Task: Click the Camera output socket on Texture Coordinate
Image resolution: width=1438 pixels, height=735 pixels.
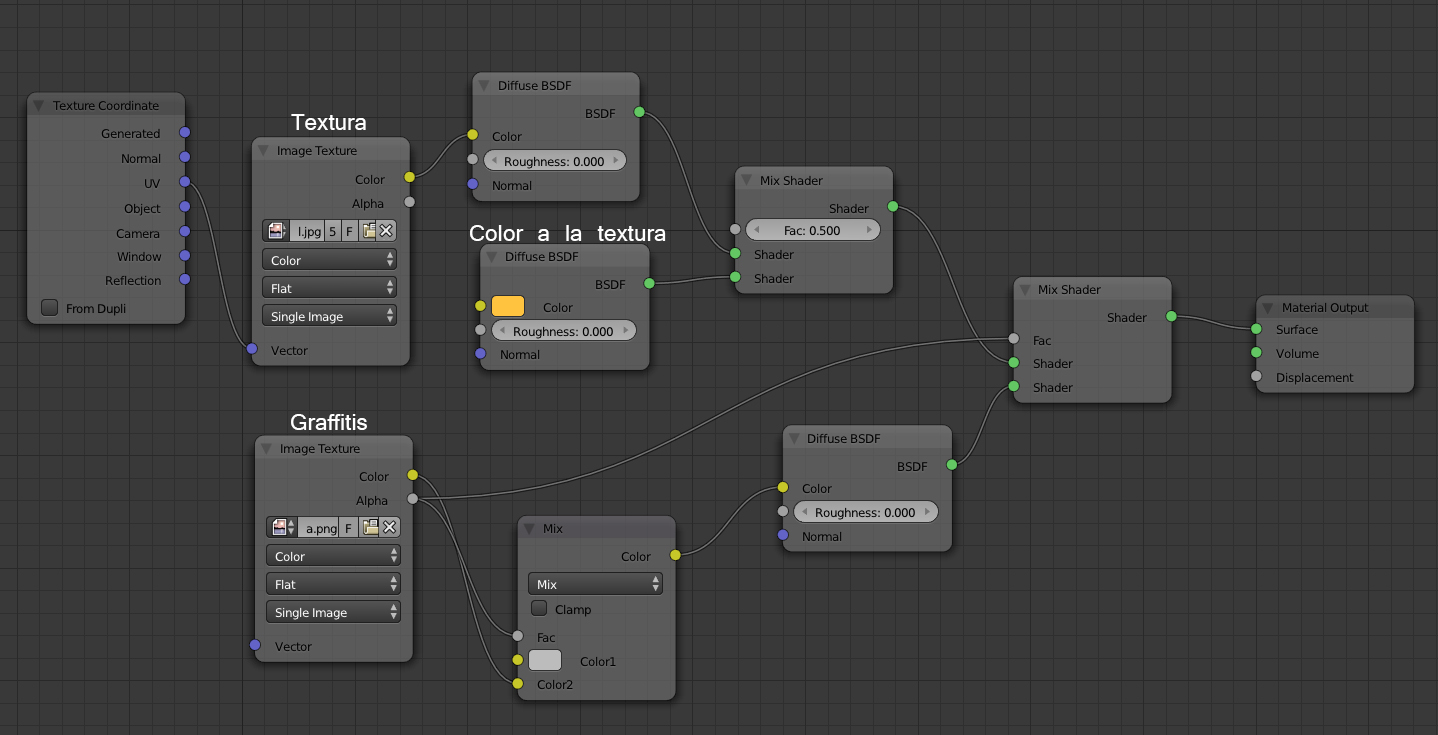Action: [x=184, y=232]
